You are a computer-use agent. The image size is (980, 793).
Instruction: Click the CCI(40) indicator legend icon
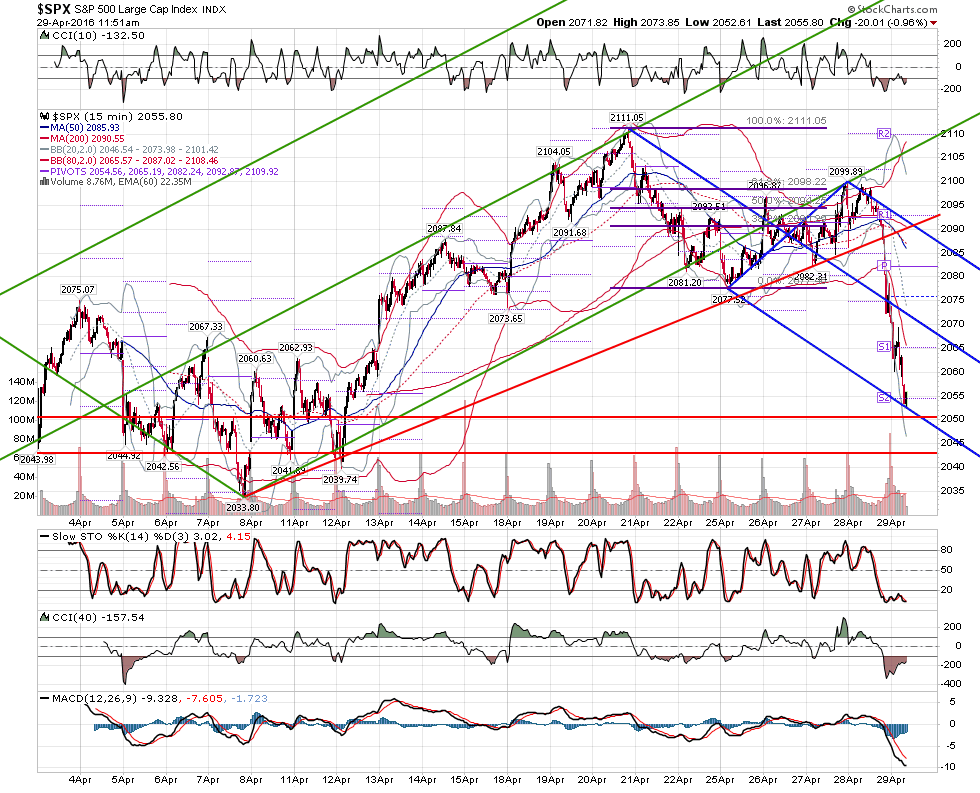click(44, 617)
